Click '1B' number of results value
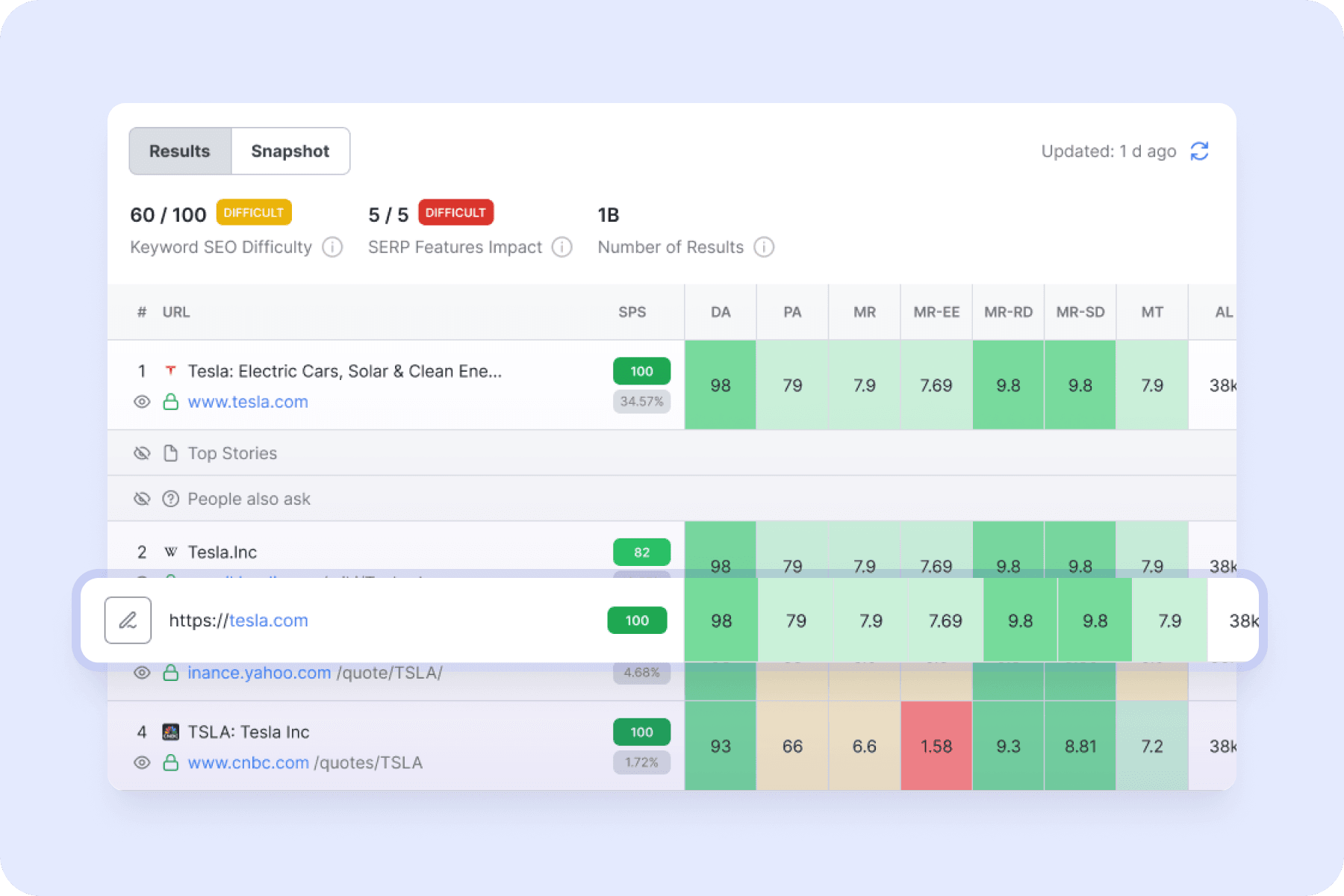 [609, 215]
